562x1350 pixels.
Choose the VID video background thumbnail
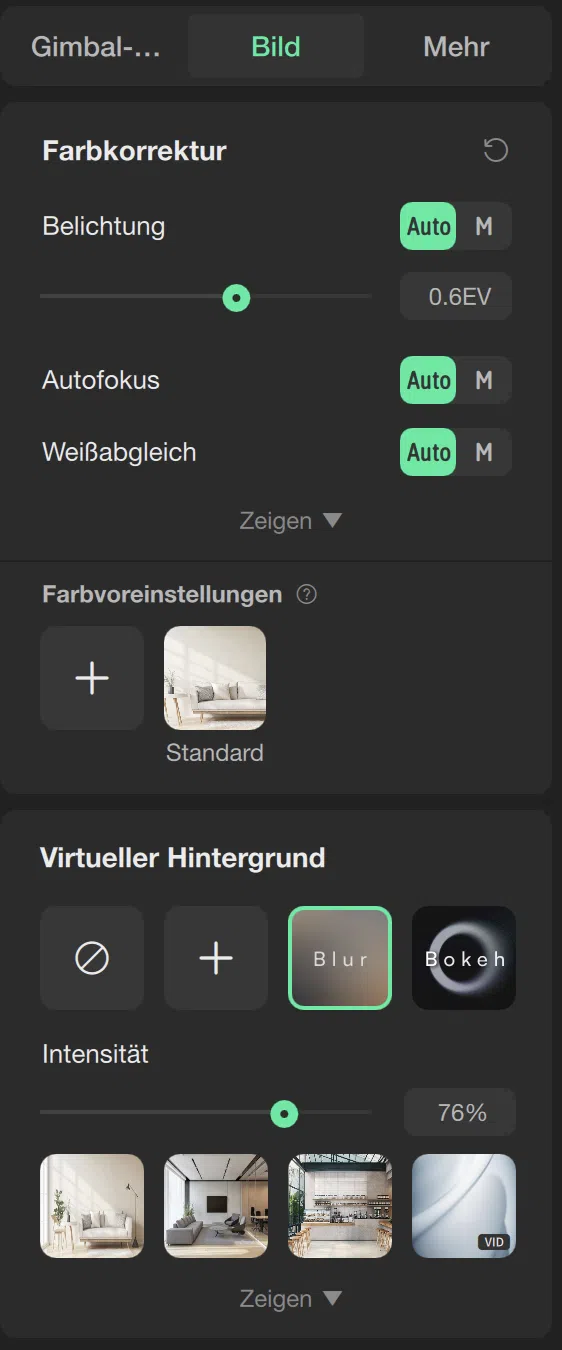coord(464,1206)
